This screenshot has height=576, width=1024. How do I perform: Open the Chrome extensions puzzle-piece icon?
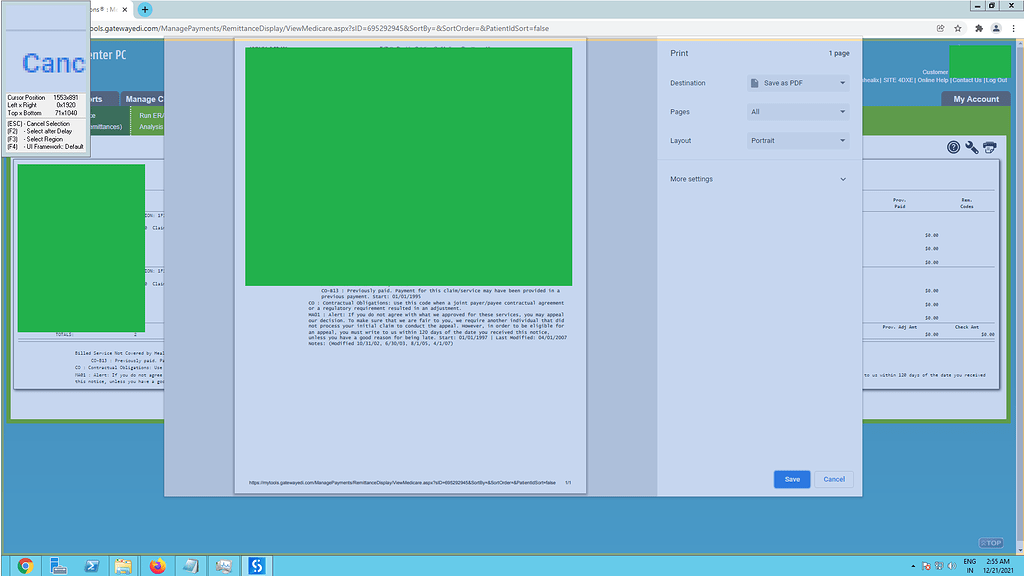[x=978, y=28]
